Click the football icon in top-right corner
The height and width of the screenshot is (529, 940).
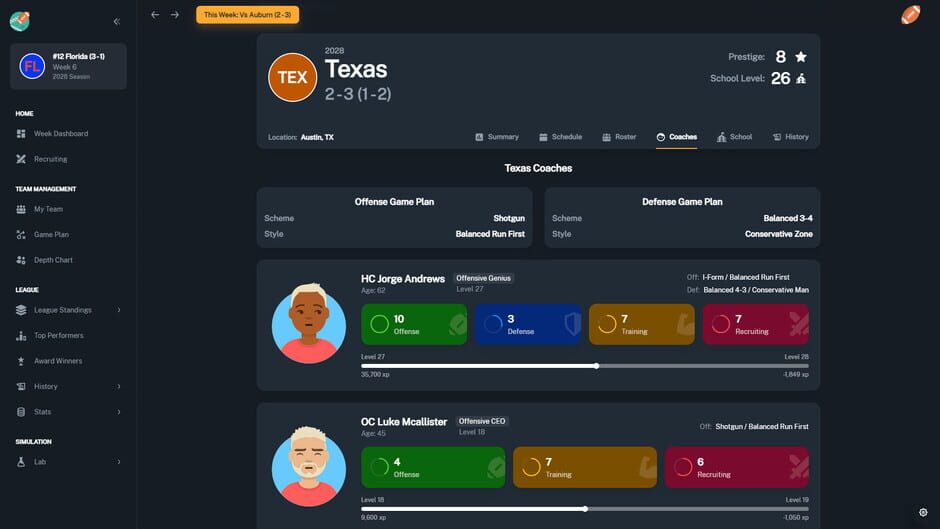point(910,15)
